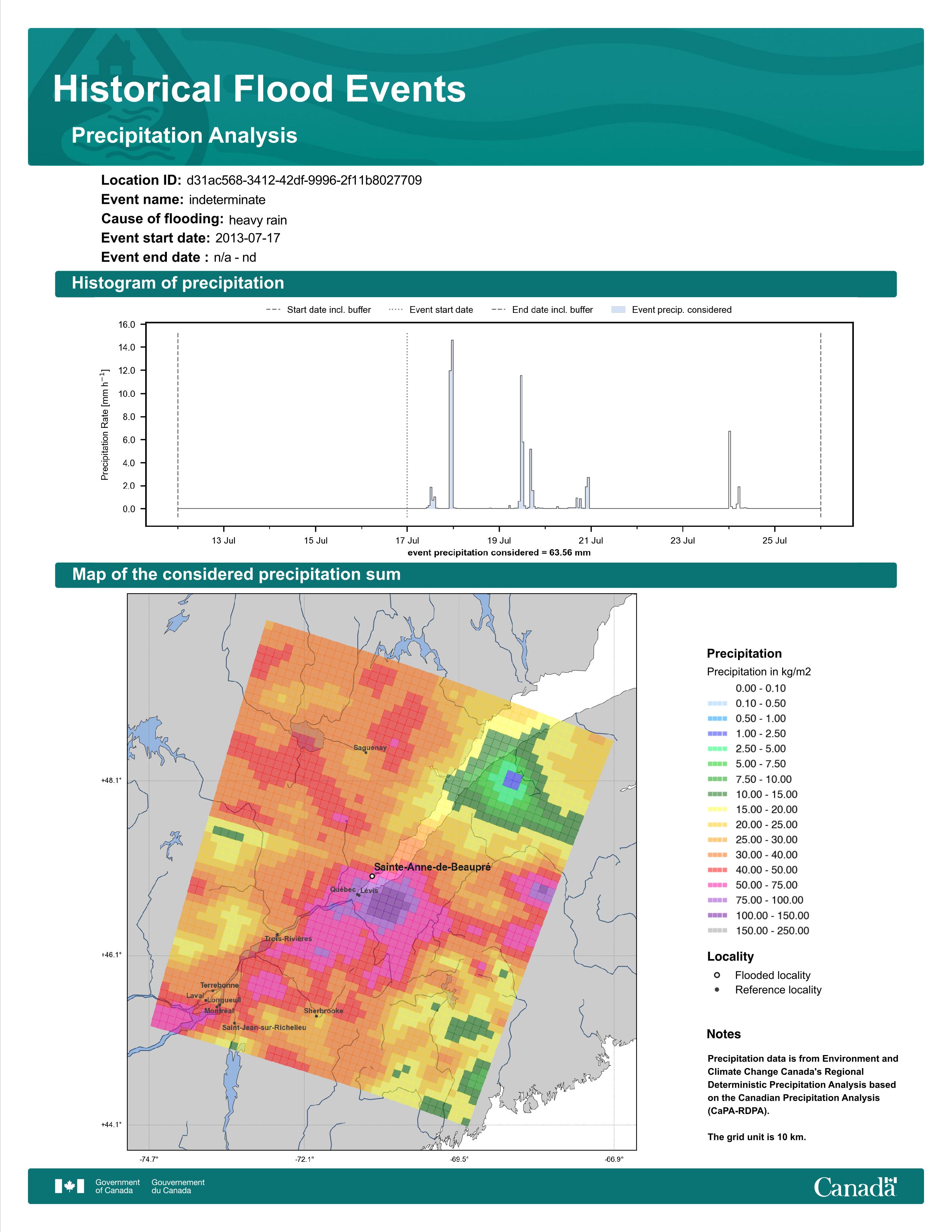The height and width of the screenshot is (1232, 952).
Task: Click the Canadian flag icon in footer
Action: [69, 1186]
